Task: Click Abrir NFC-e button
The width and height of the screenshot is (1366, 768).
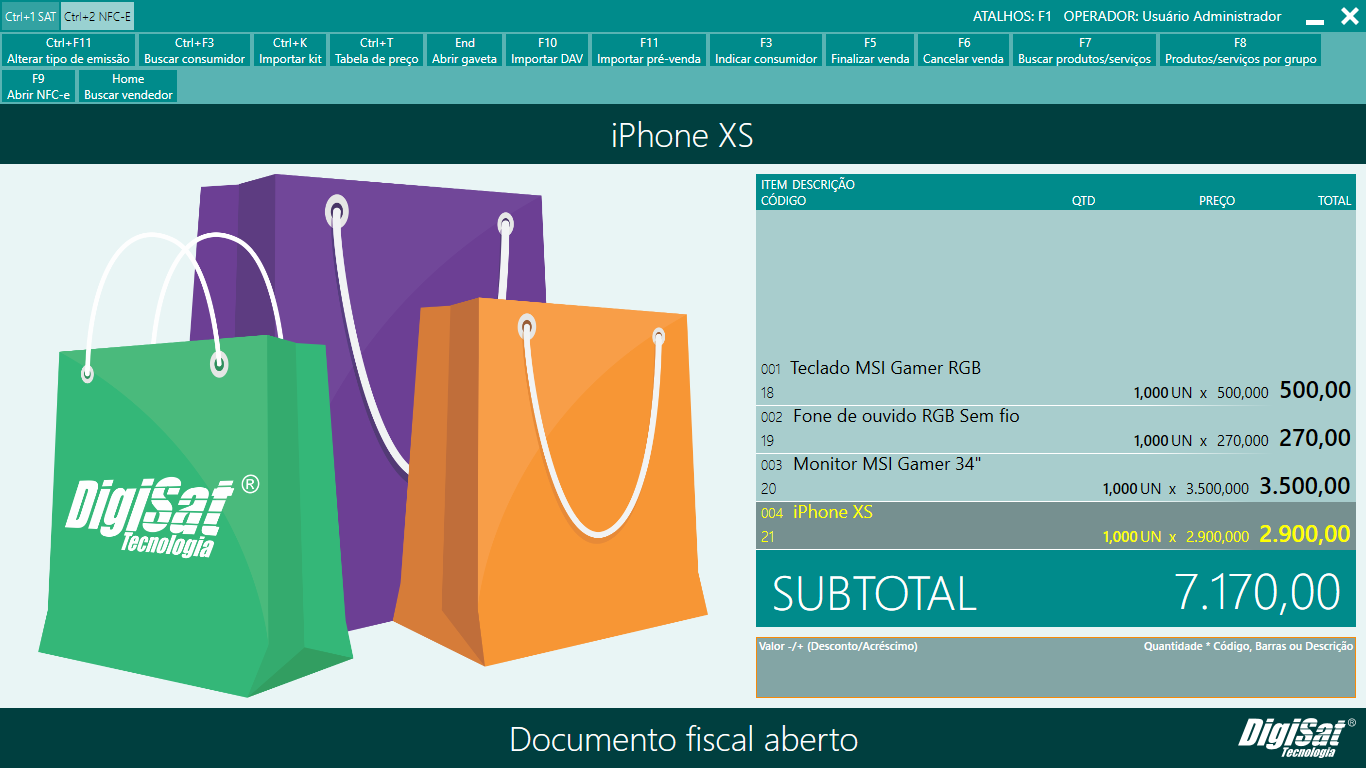Action: point(39,86)
